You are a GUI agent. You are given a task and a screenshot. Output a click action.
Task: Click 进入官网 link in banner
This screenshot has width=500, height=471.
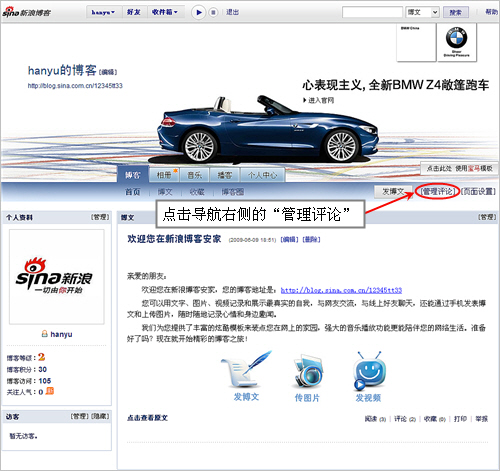pos(319,100)
